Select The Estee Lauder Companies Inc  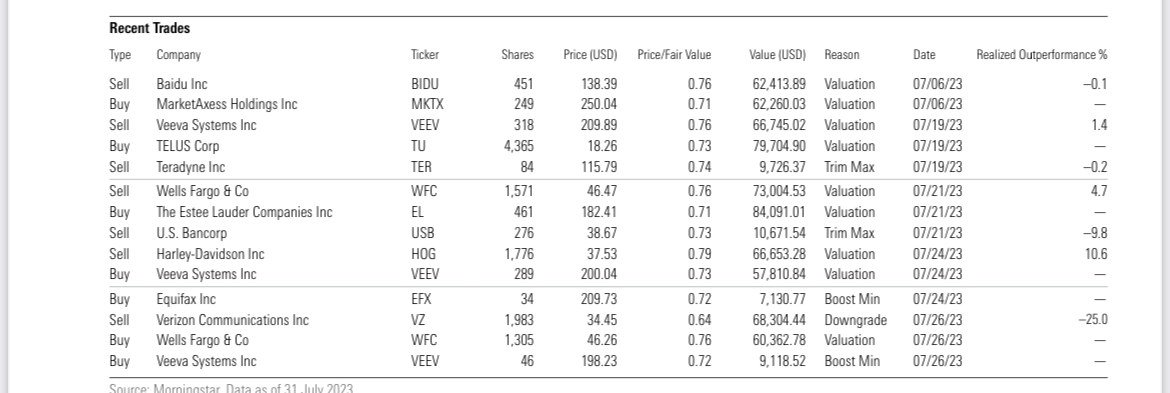(244, 213)
